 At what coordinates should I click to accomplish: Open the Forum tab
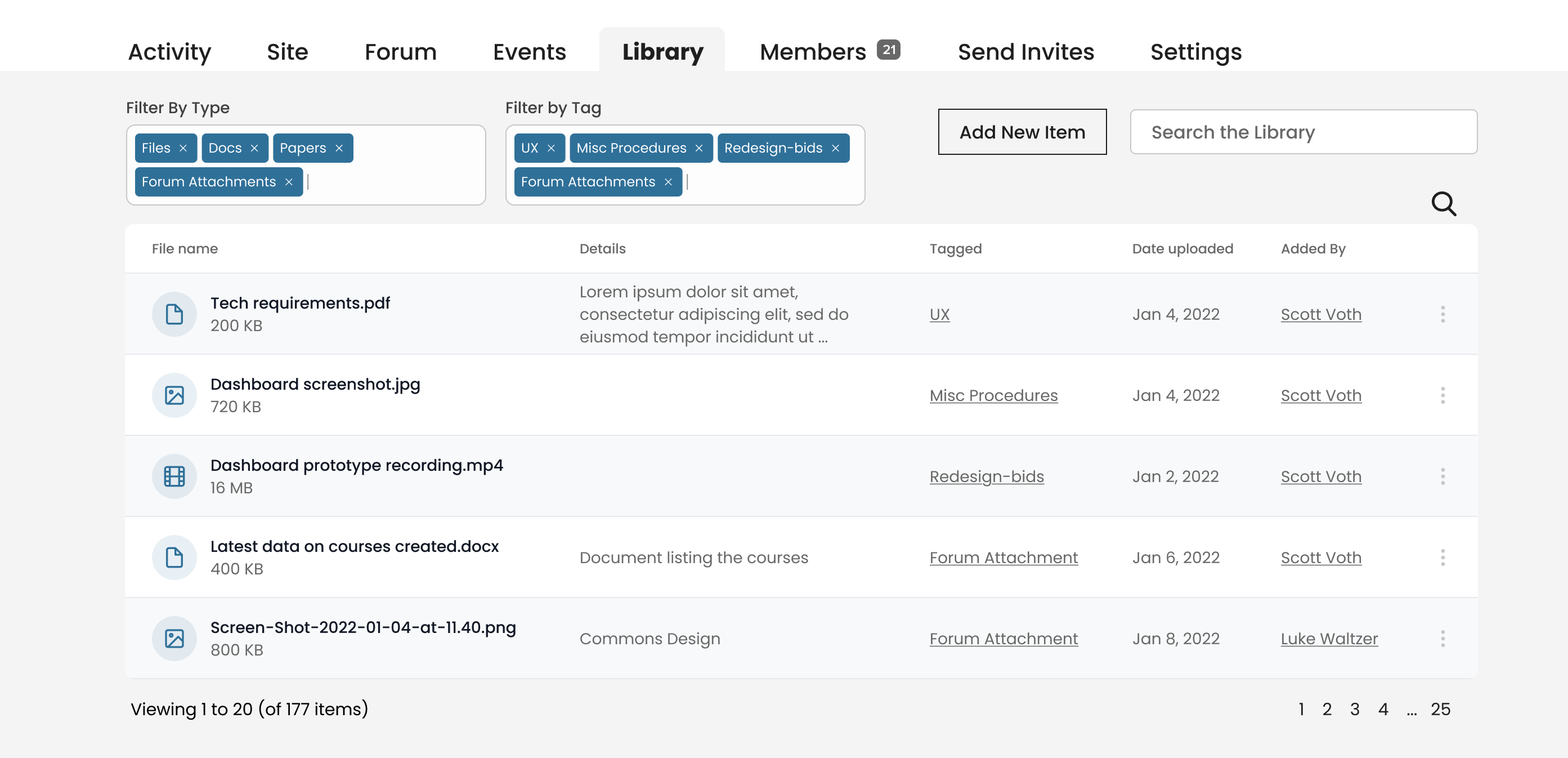401,52
